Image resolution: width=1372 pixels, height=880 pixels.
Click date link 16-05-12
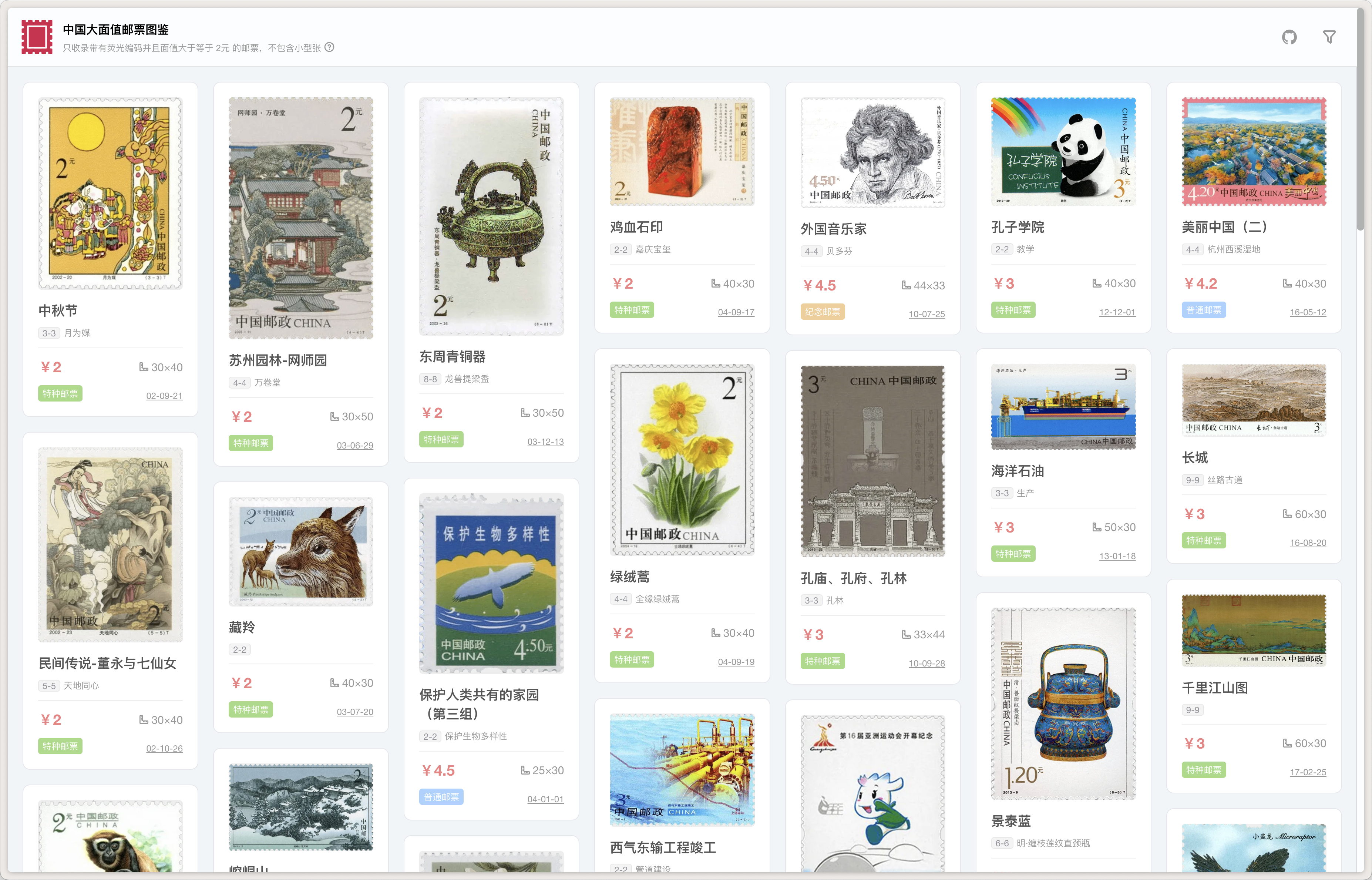pyautogui.click(x=1308, y=313)
